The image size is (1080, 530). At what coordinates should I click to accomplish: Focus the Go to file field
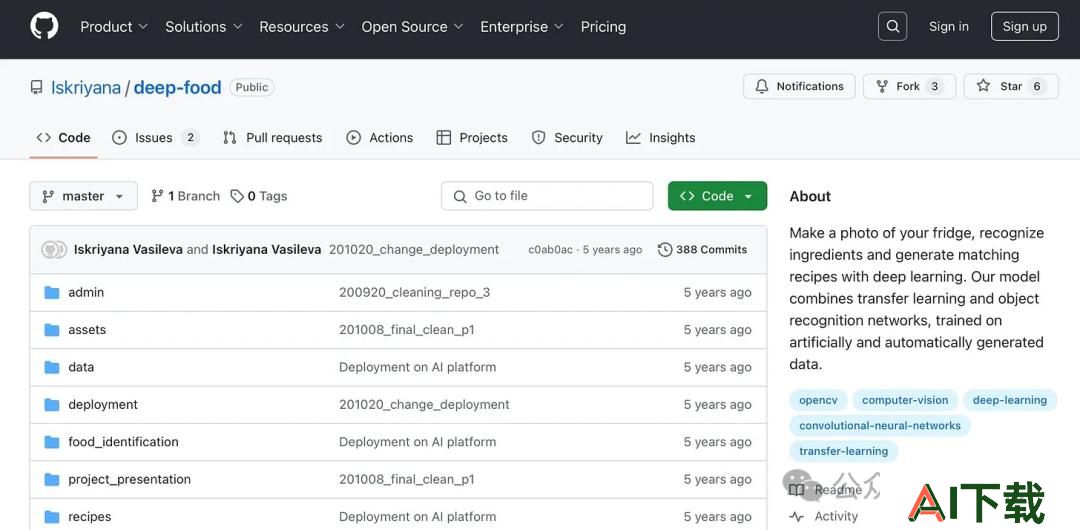(x=547, y=196)
